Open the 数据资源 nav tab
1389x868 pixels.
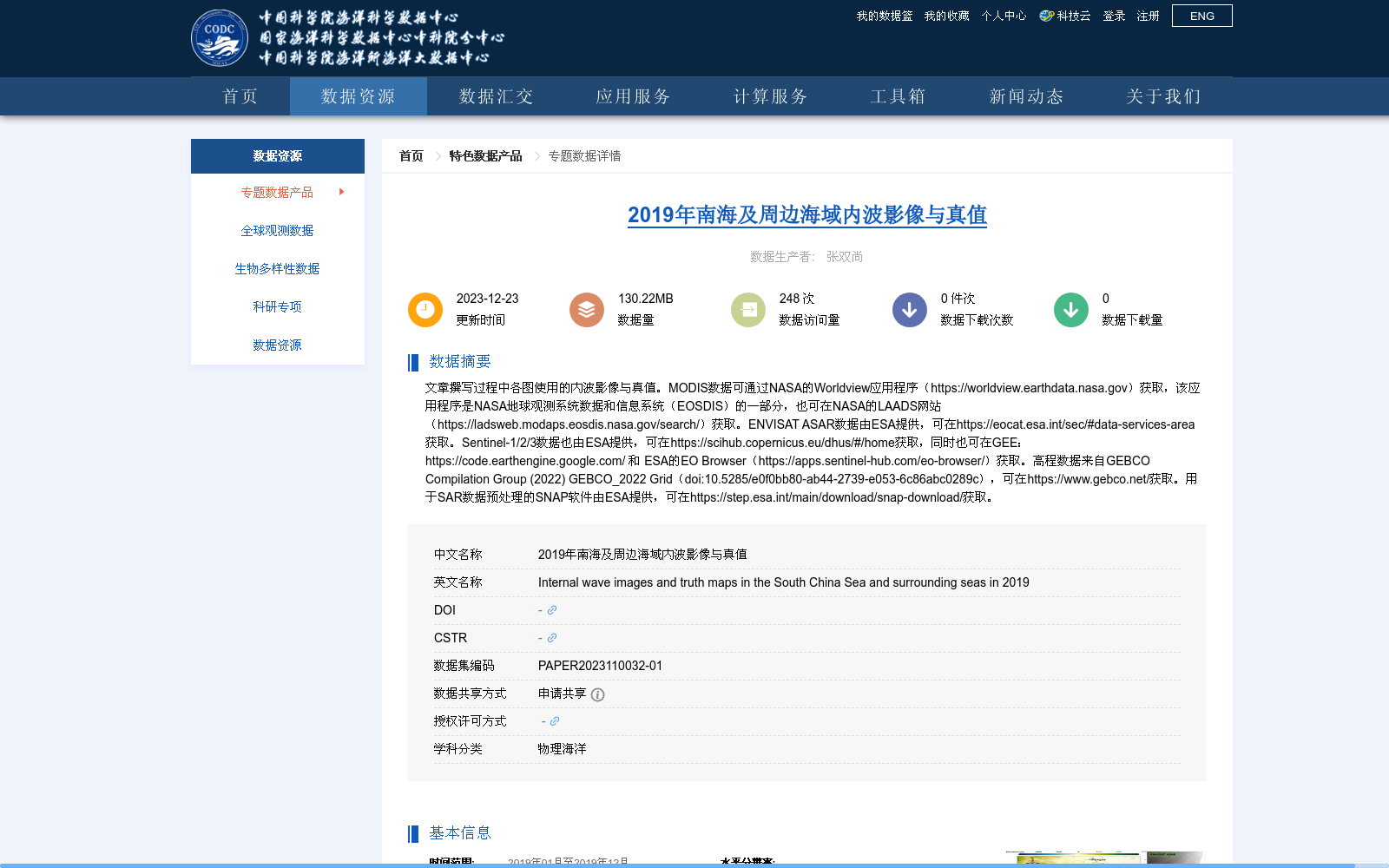359,96
